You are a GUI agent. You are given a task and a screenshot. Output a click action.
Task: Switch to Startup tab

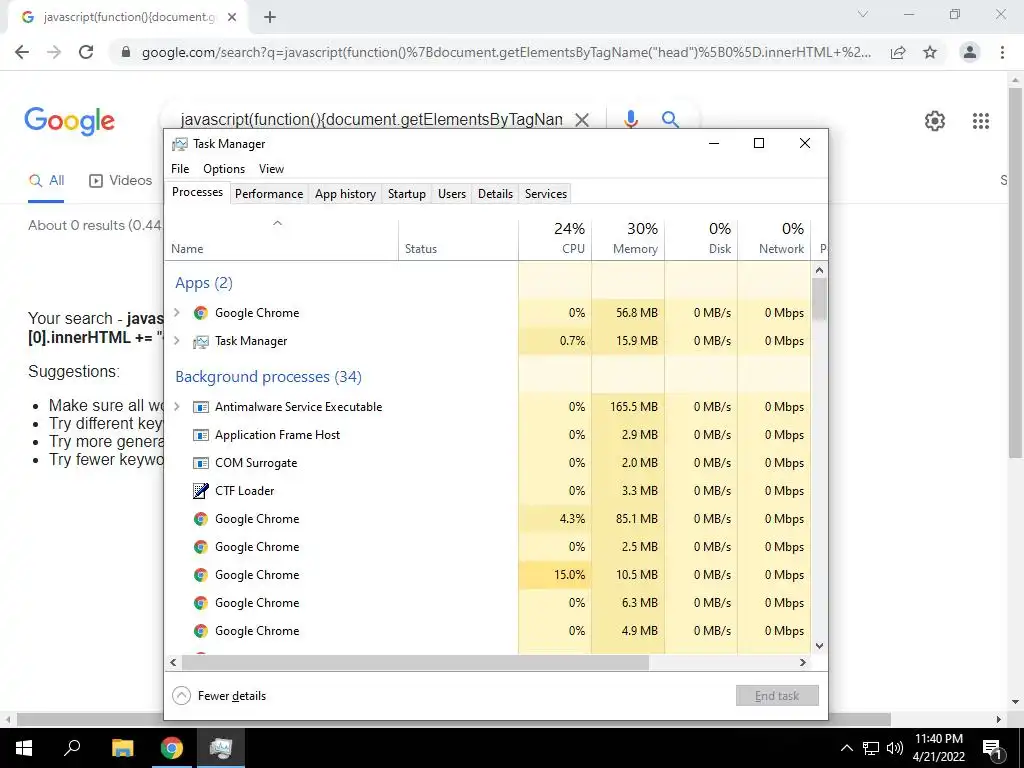pyautogui.click(x=407, y=194)
